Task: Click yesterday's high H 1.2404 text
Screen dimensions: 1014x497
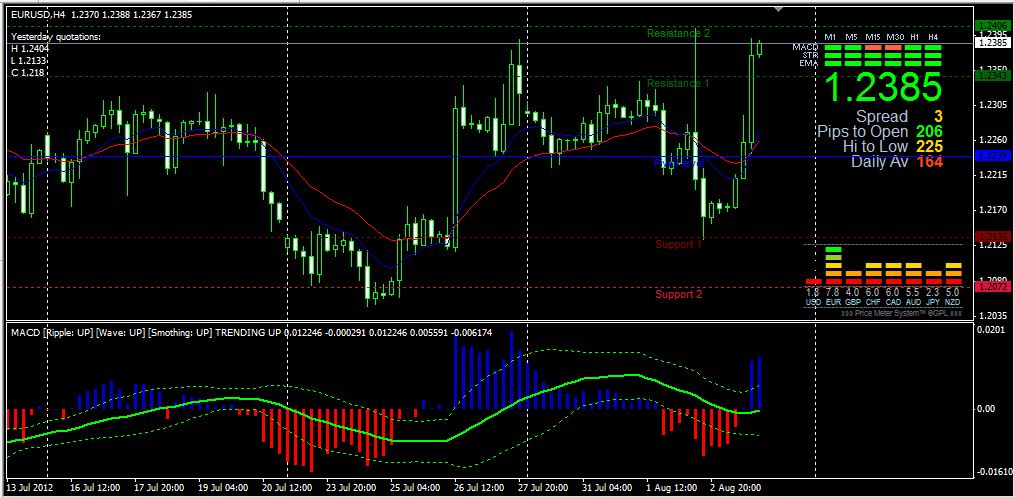Action: coord(30,48)
